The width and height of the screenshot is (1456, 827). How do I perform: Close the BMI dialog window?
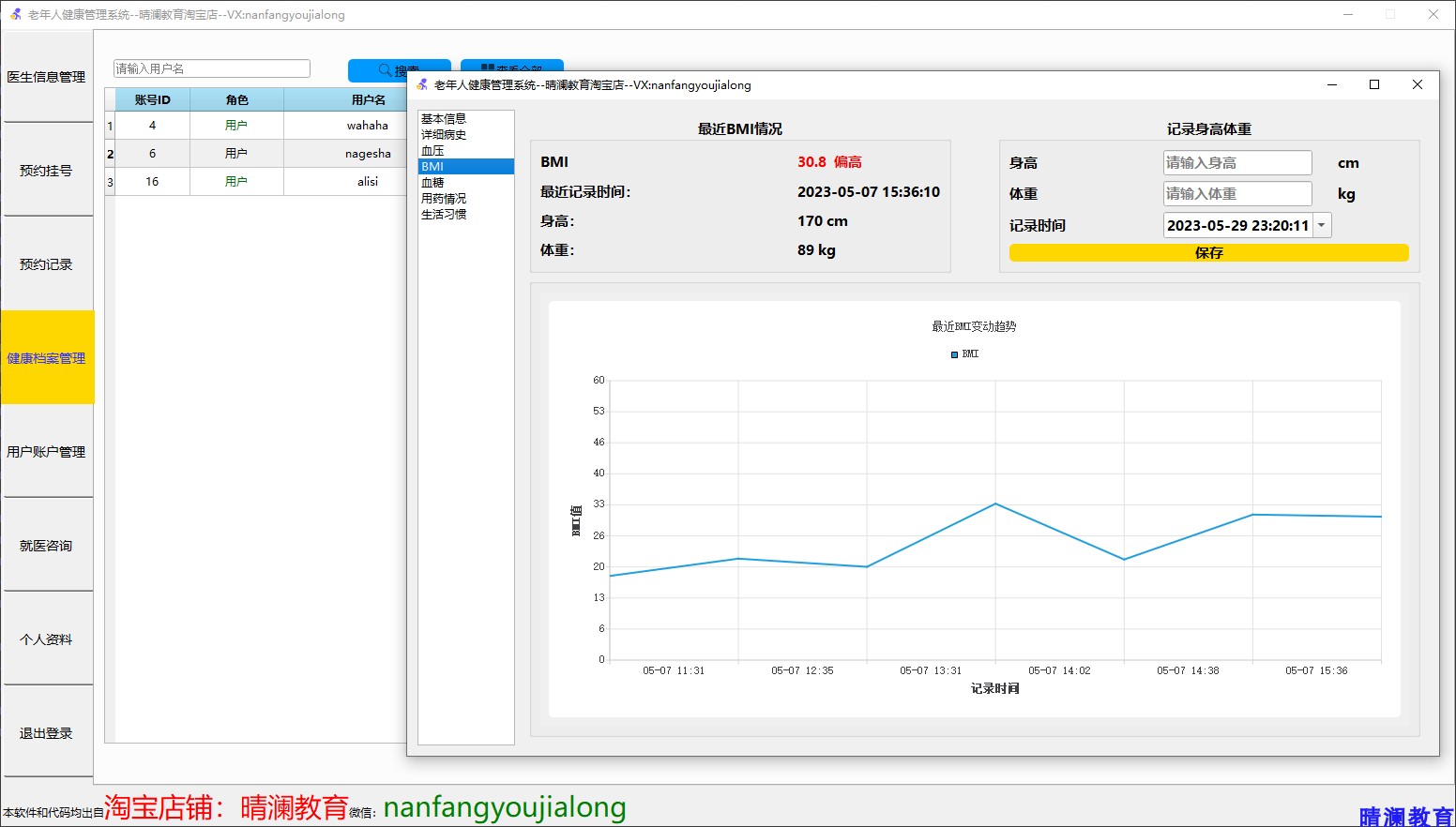[x=1418, y=84]
